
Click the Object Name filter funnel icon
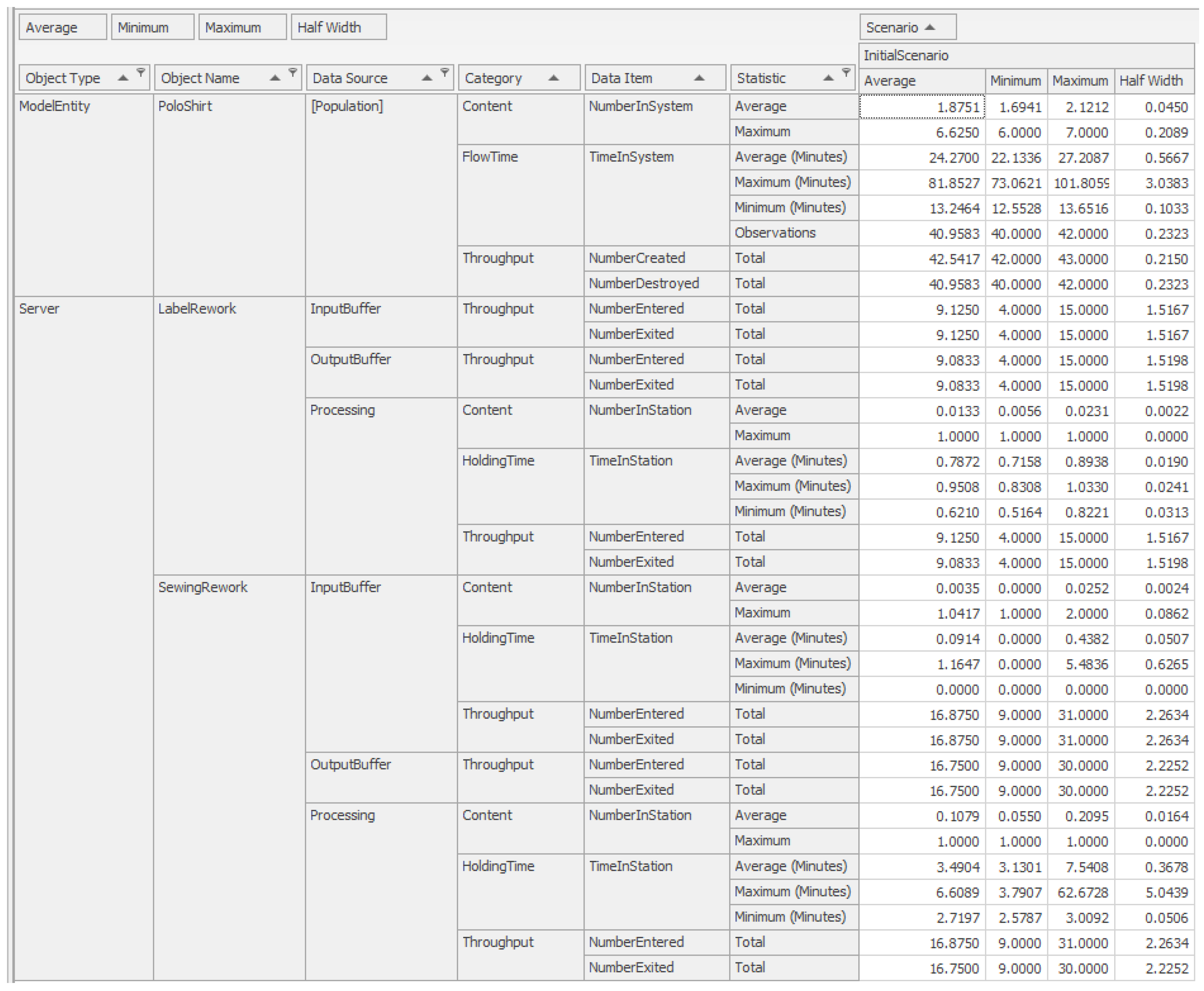292,72
